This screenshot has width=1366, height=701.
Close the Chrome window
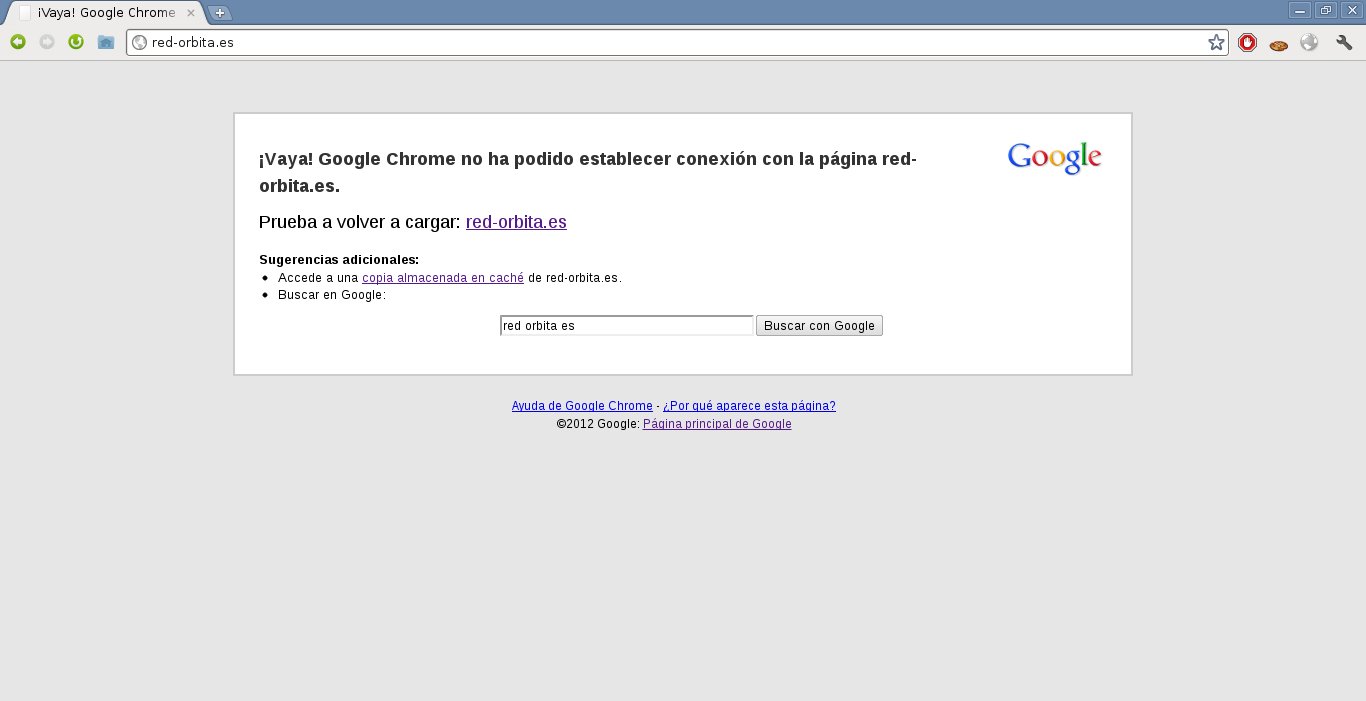point(1350,10)
